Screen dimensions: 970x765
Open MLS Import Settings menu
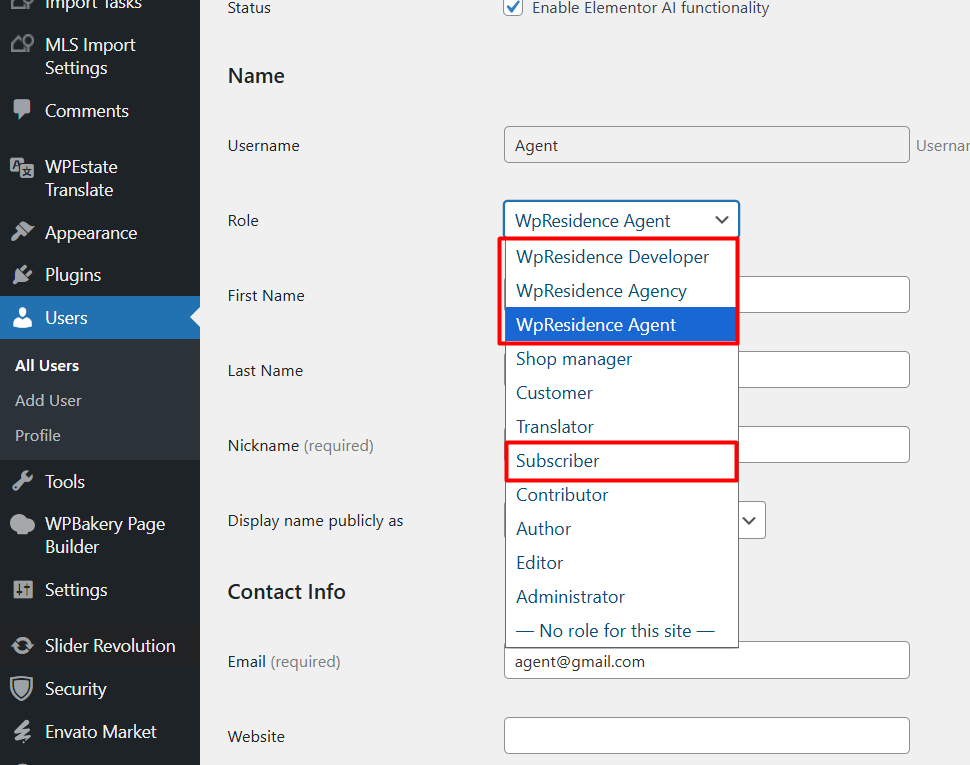click(x=90, y=56)
